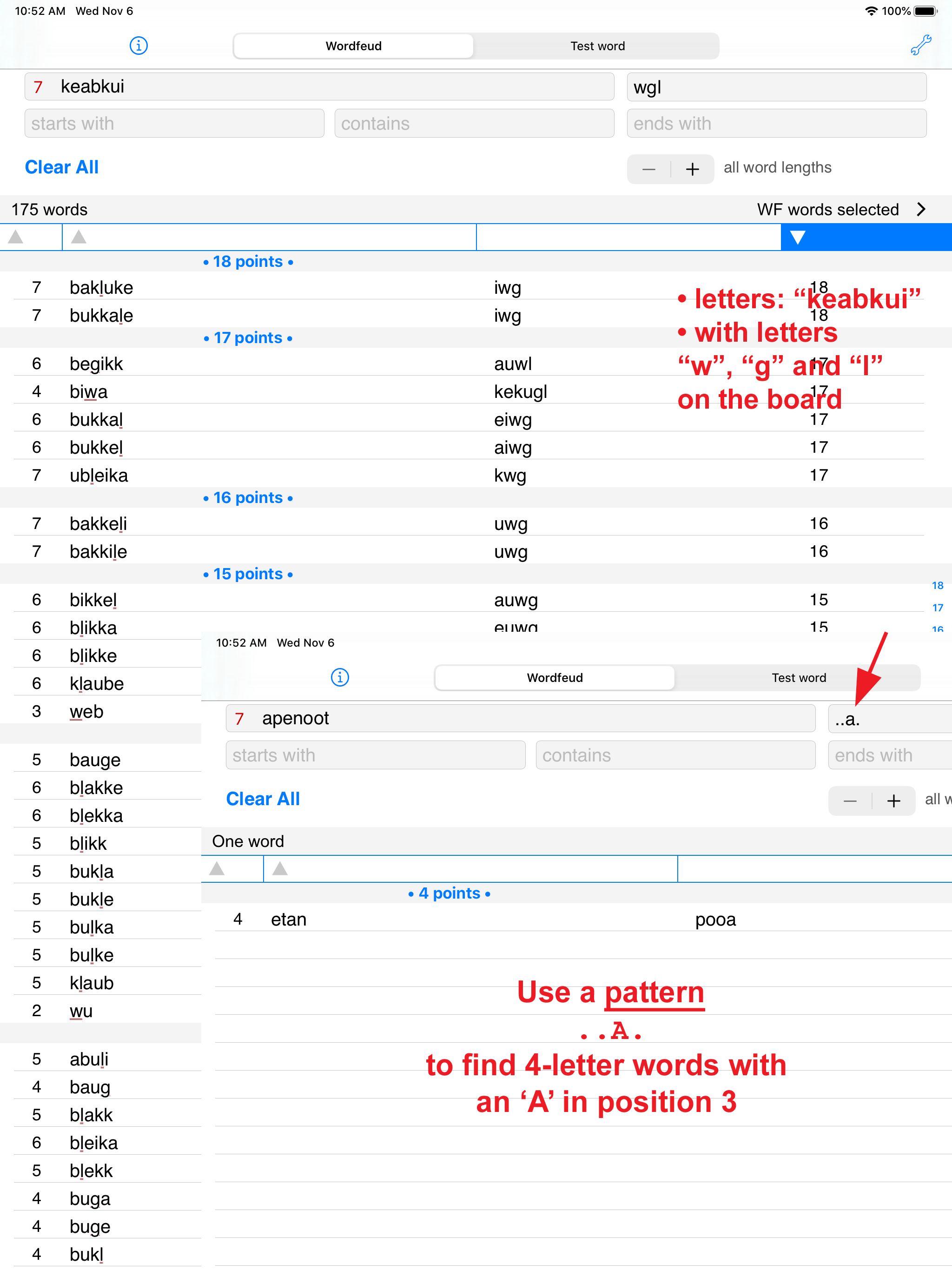Select the word biwa
This screenshot has height=1270, width=952.
click(x=88, y=391)
